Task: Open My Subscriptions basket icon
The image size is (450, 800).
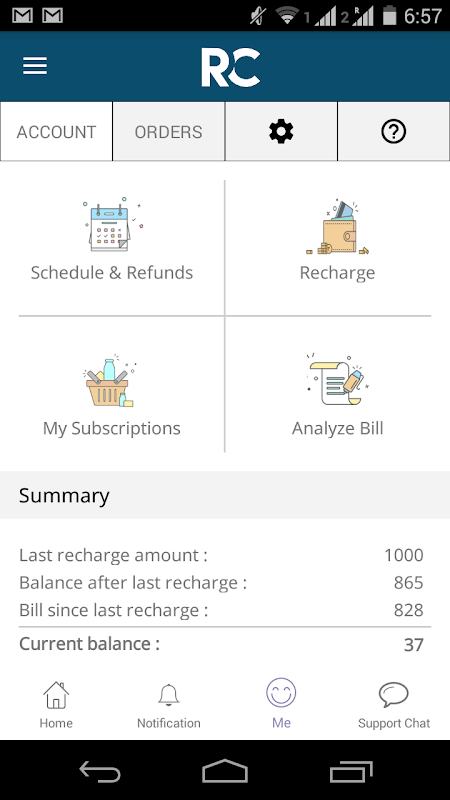Action: tap(111, 382)
